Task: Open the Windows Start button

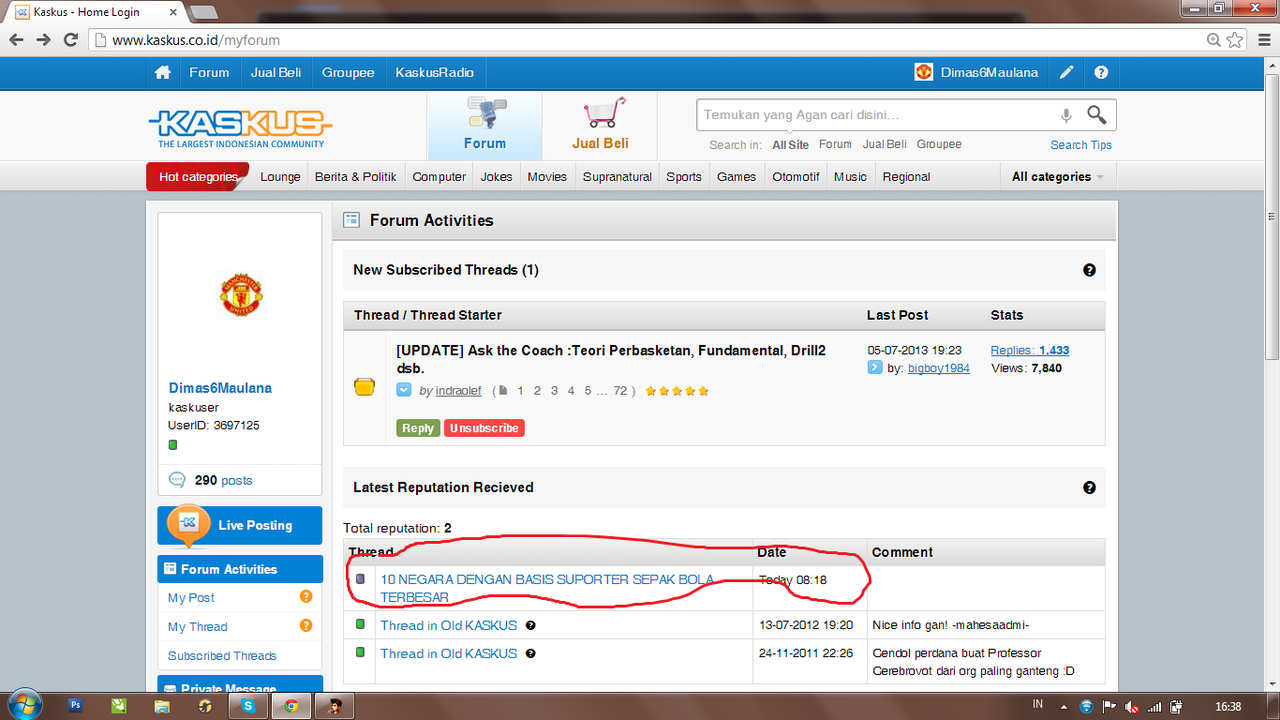Action: [x=23, y=704]
